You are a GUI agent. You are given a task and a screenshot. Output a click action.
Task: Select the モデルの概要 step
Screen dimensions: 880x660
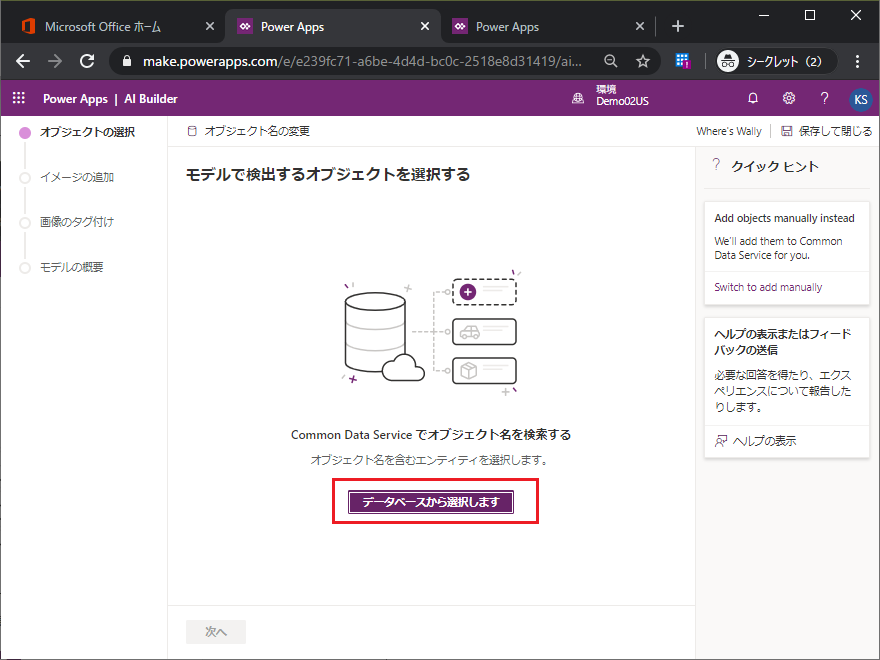click(x=61, y=267)
